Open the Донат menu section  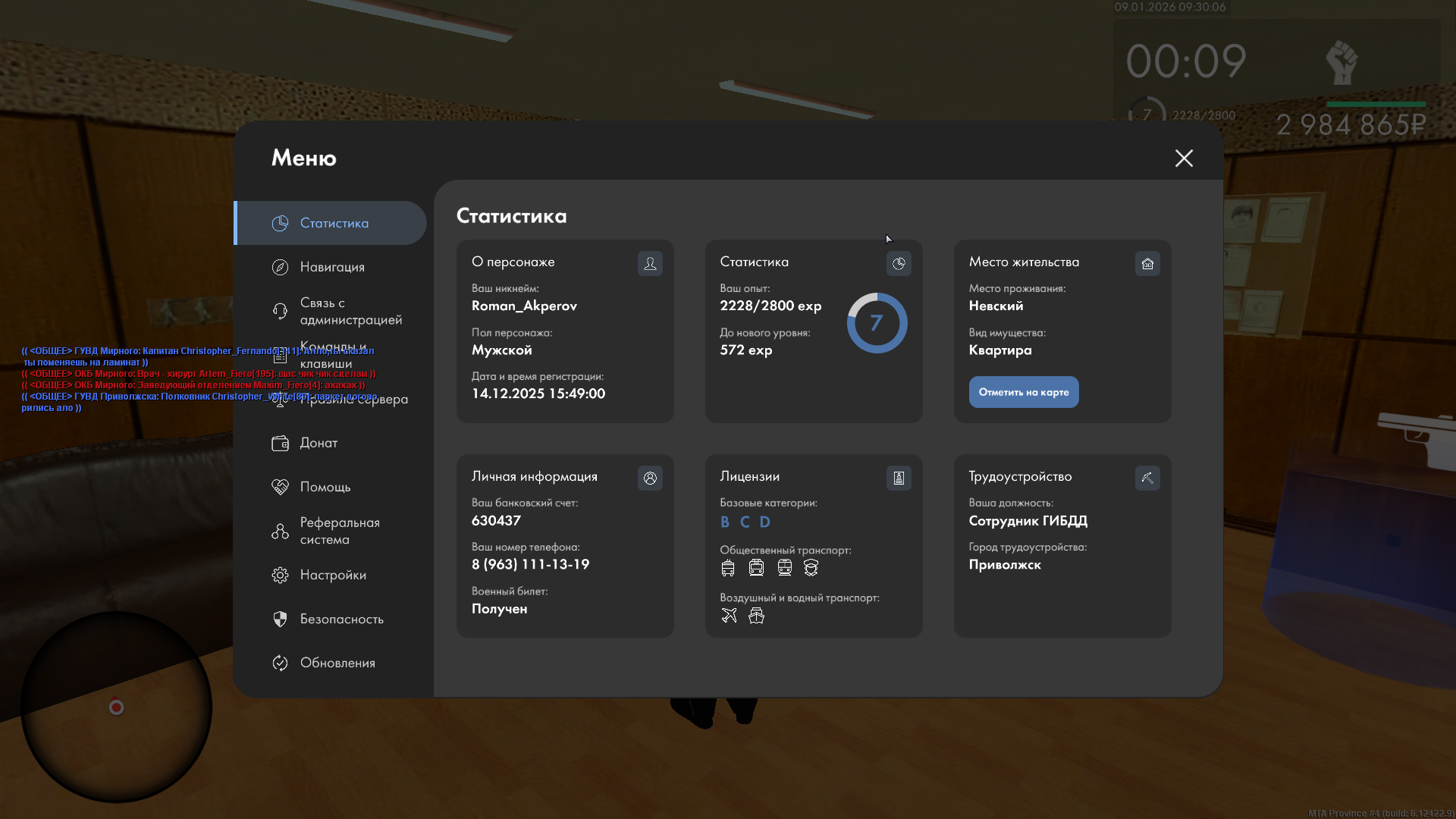point(318,443)
